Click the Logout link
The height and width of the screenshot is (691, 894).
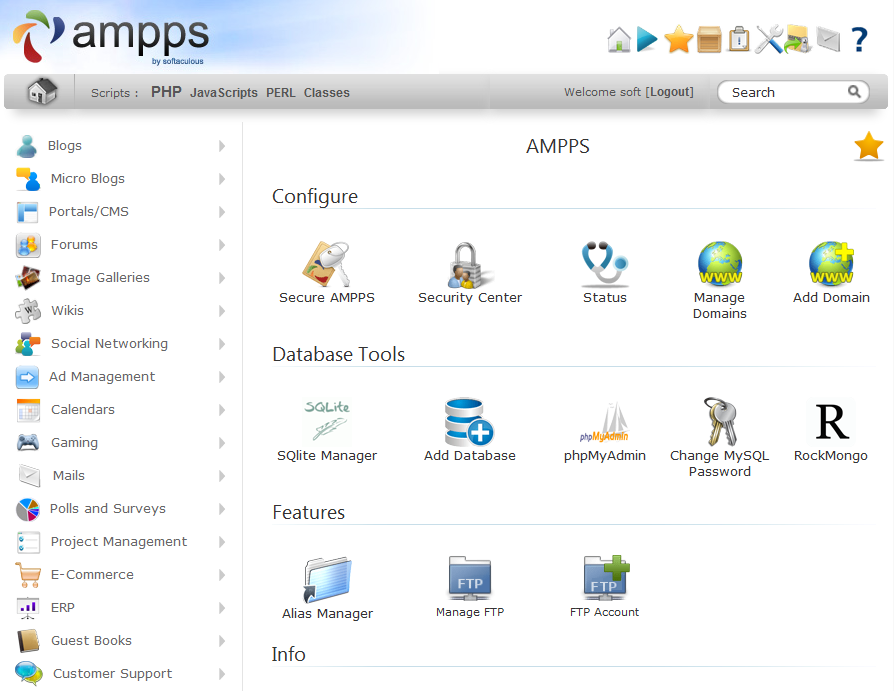[670, 92]
